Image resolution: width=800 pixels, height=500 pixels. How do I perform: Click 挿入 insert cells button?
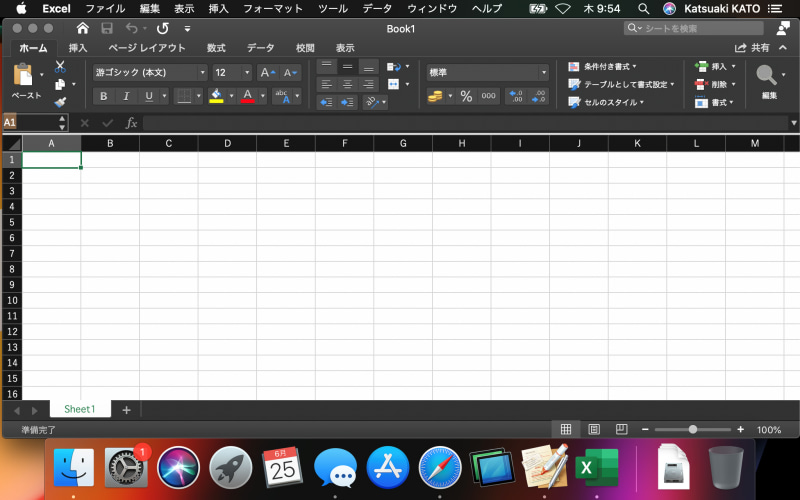tap(715, 67)
